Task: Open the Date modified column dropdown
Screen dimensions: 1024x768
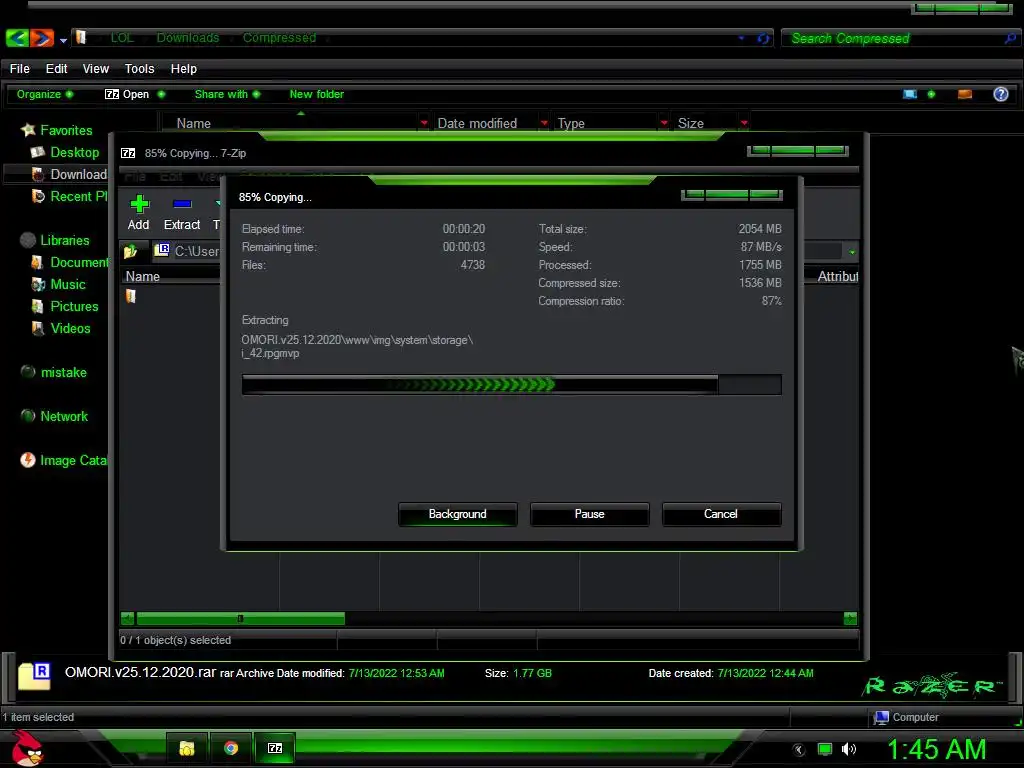Action: click(544, 123)
